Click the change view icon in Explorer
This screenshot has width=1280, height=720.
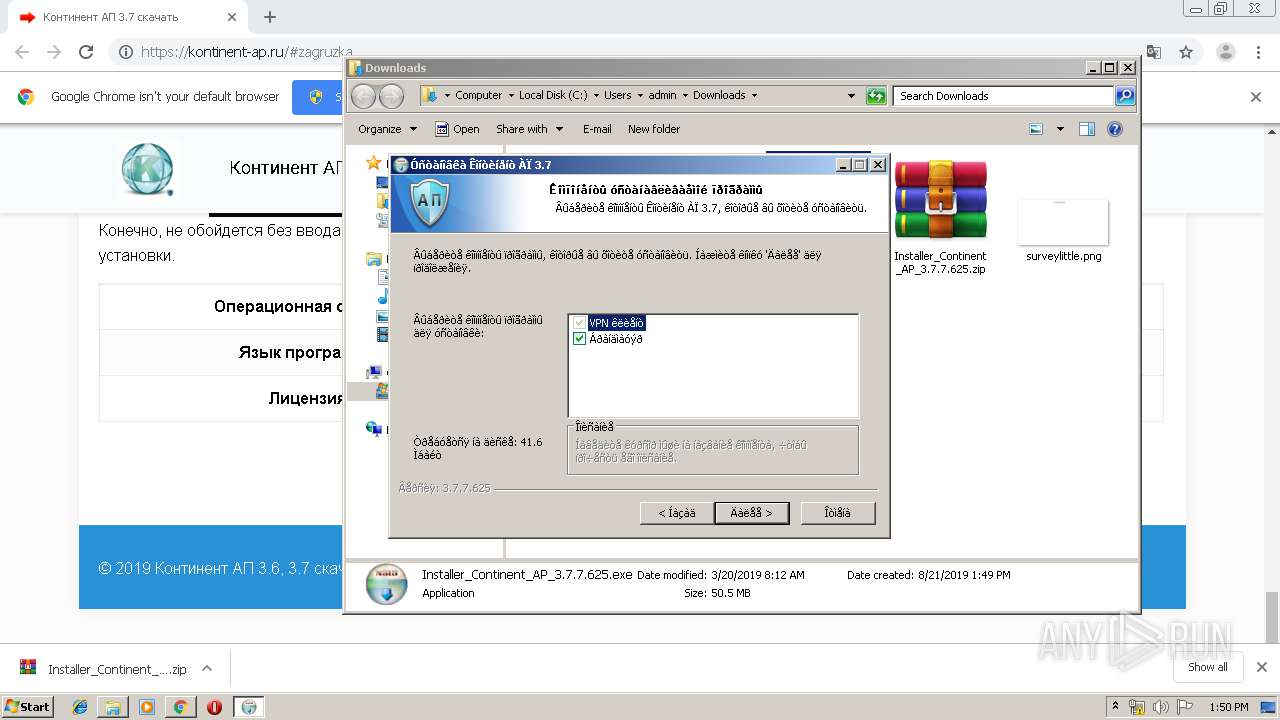[x=1036, y=129]
